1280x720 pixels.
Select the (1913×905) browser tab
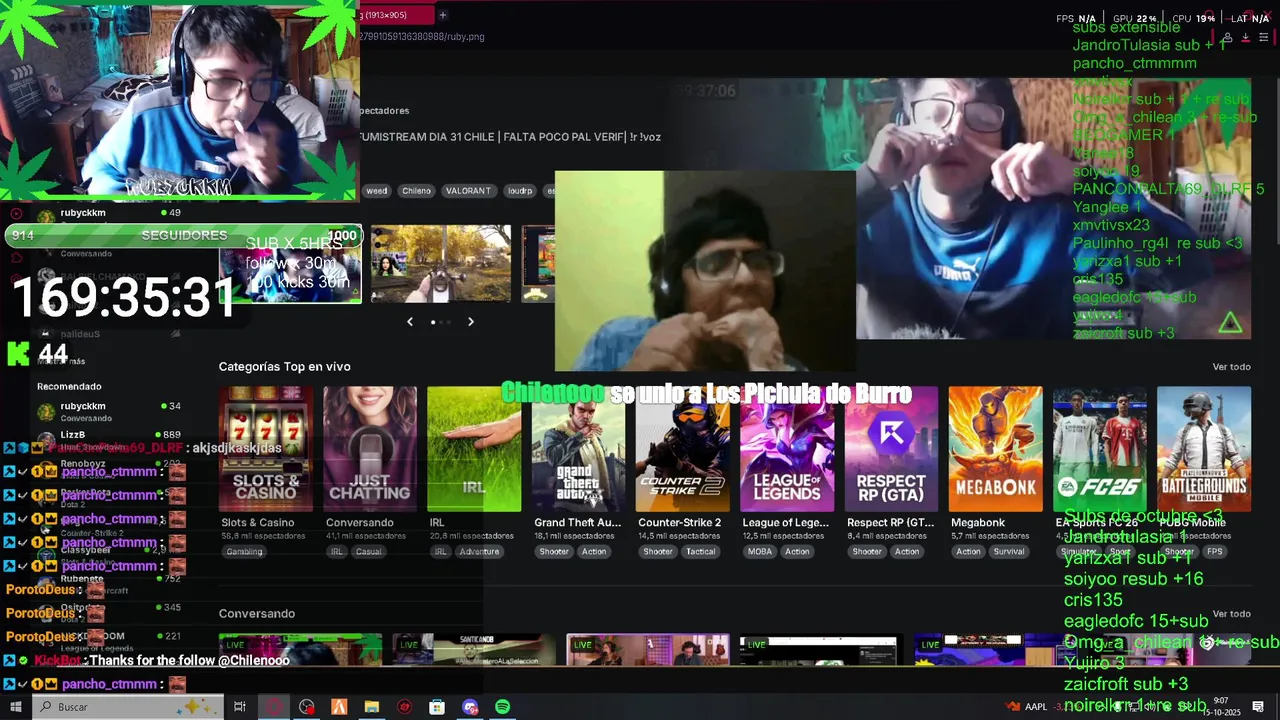tap(397, 15)
